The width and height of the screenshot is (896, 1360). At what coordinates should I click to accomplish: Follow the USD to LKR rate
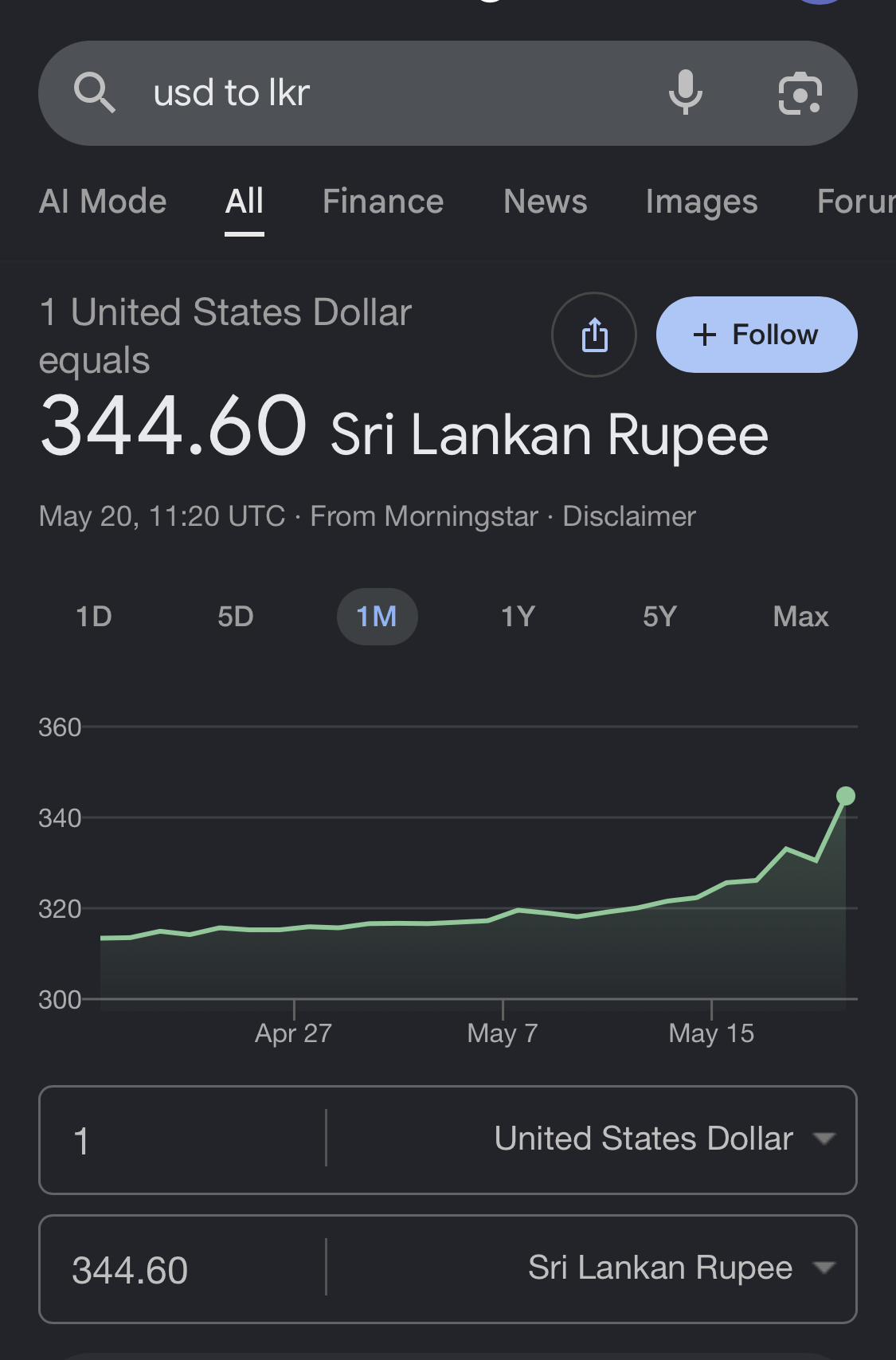(x=757, y=335)
